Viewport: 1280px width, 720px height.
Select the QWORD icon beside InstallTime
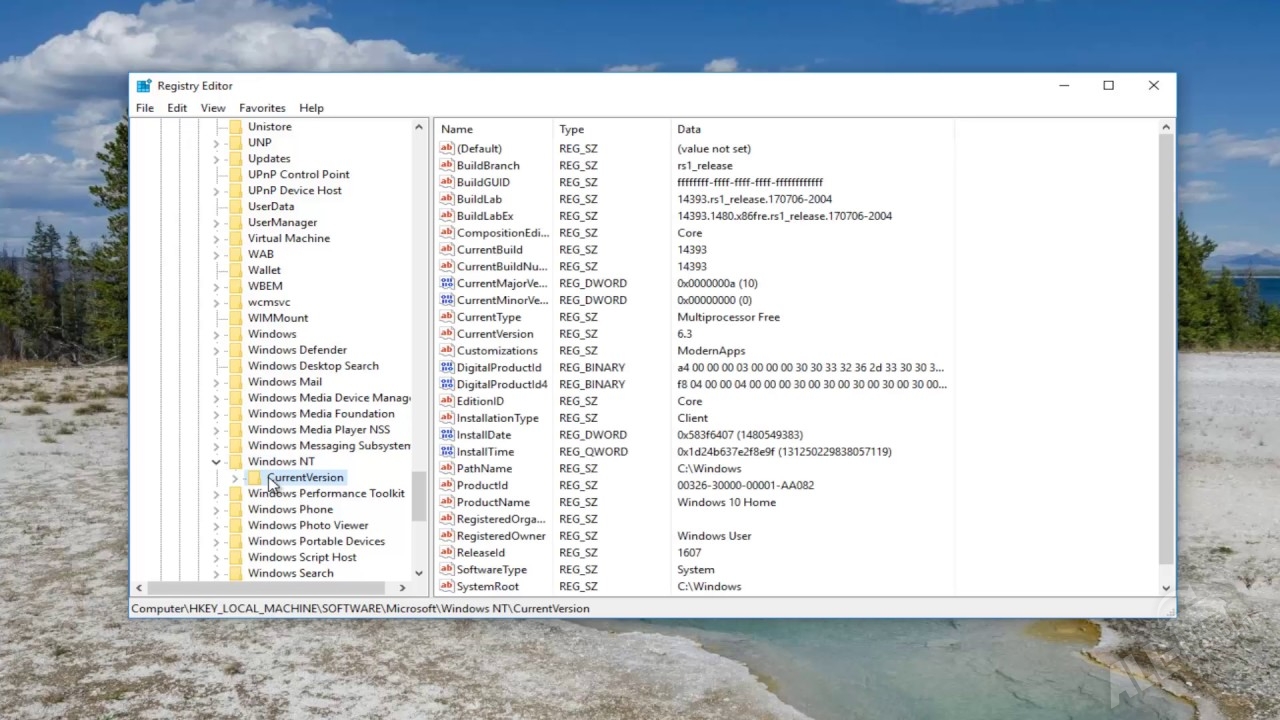[447, 452]
